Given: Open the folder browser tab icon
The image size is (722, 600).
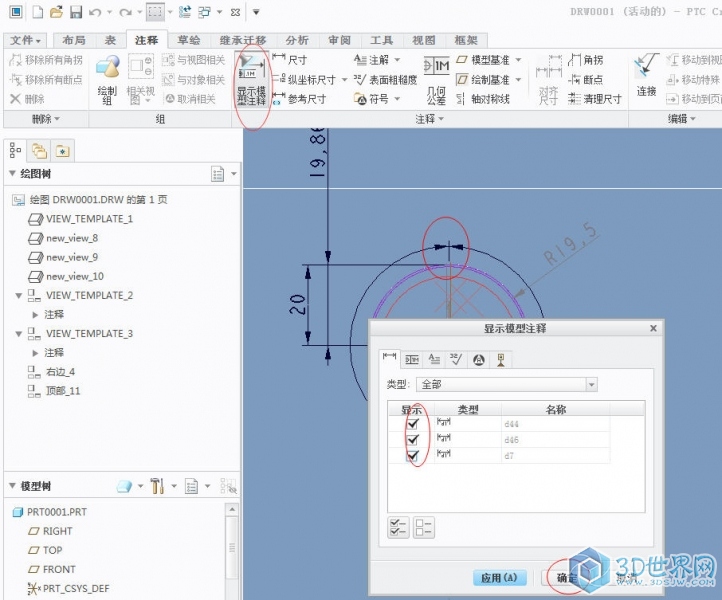Looking at the screenshot, I should click(39, 151).
